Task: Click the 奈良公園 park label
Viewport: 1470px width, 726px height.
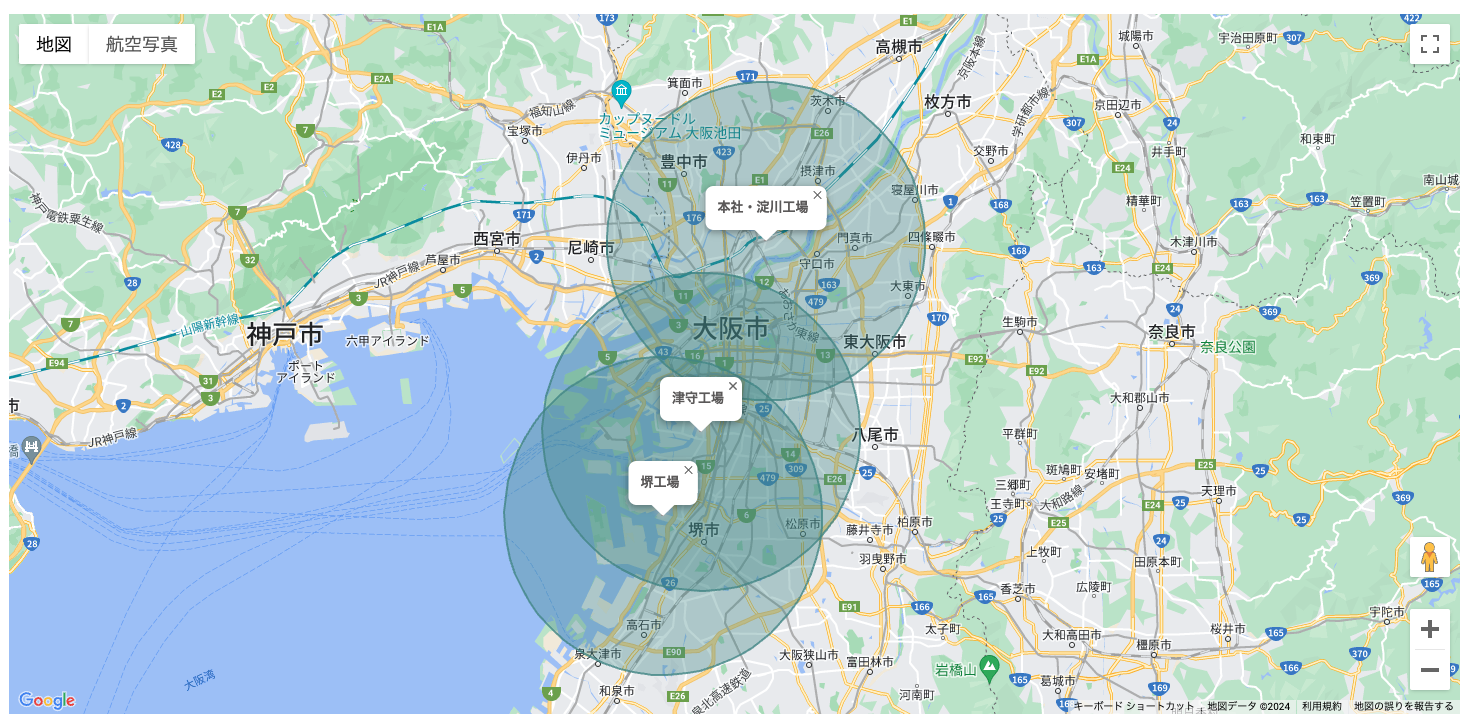Action: click(x=1228, y=347)
